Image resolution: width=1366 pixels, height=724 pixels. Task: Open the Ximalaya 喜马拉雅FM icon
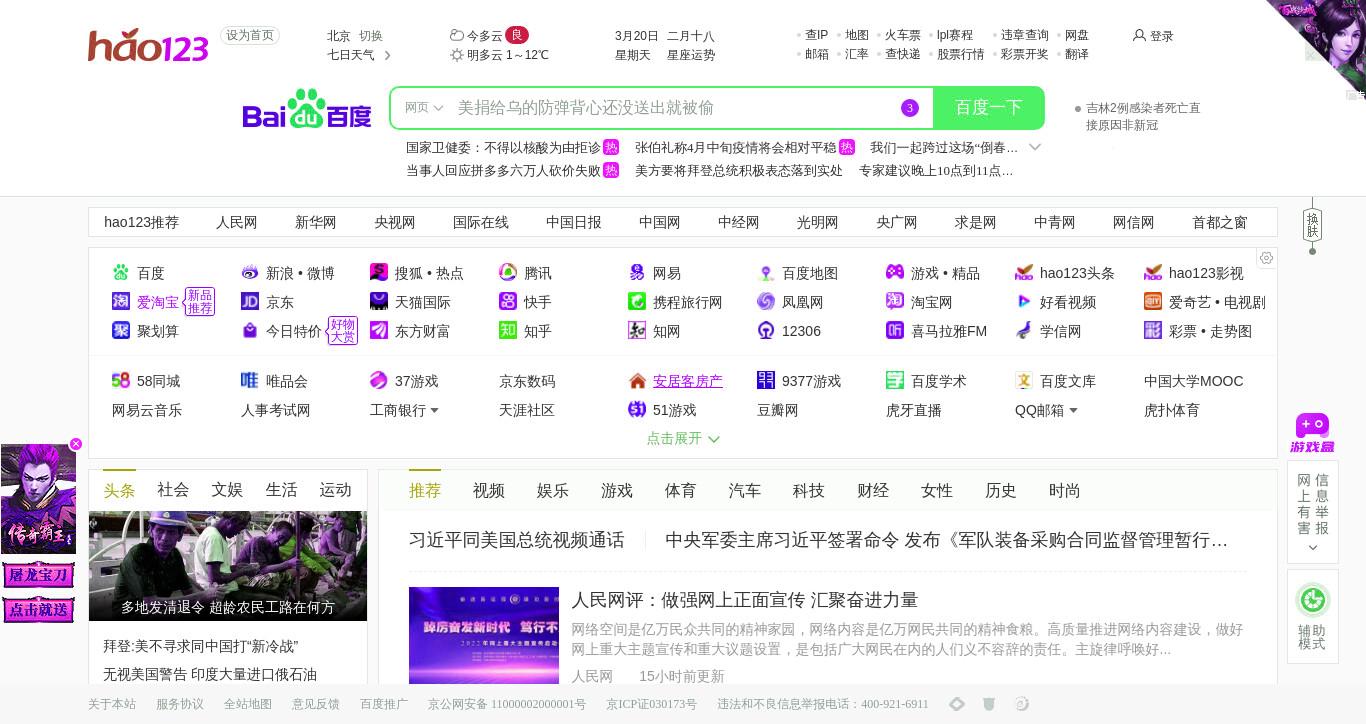(895, 331)
